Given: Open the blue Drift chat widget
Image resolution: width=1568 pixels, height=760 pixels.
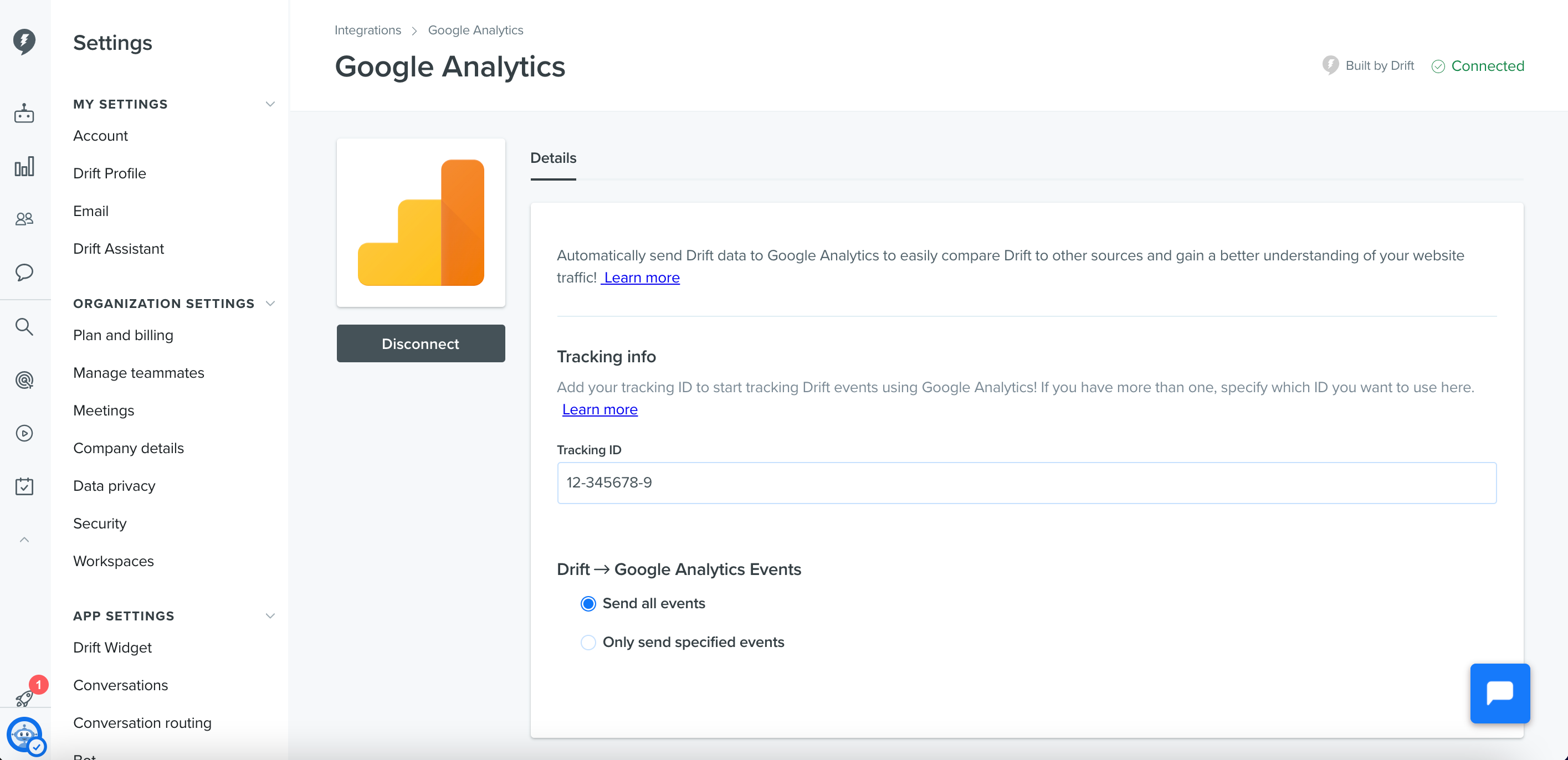Looking at the screenshot, I should pos(1500,693).
